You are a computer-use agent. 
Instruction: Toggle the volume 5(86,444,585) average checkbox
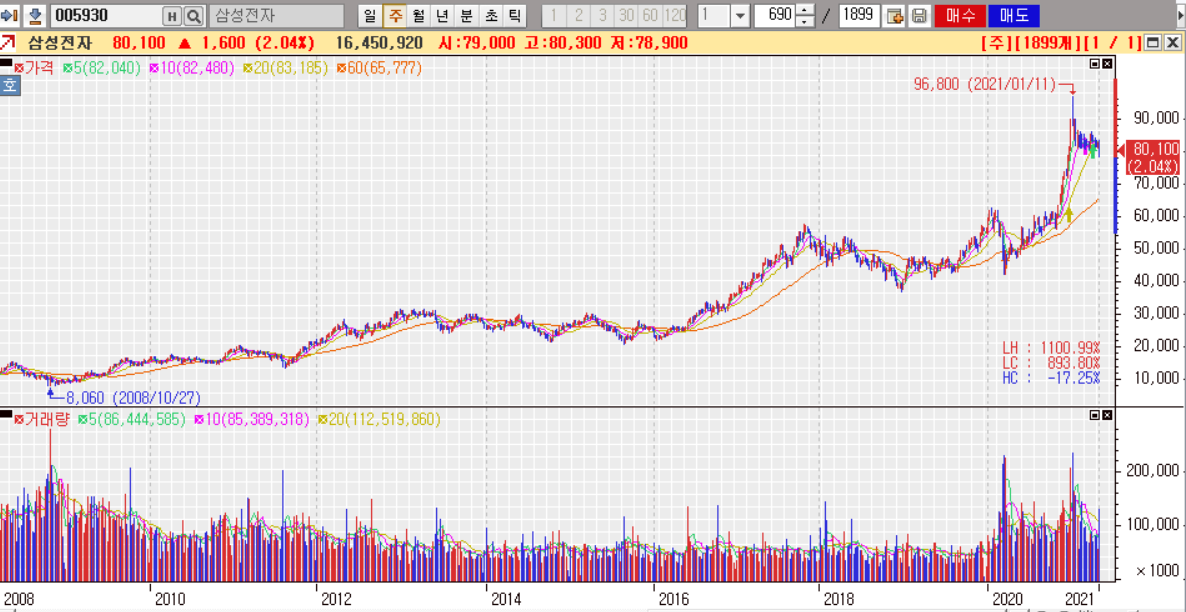pyautogui.click(x=83, y=419)
